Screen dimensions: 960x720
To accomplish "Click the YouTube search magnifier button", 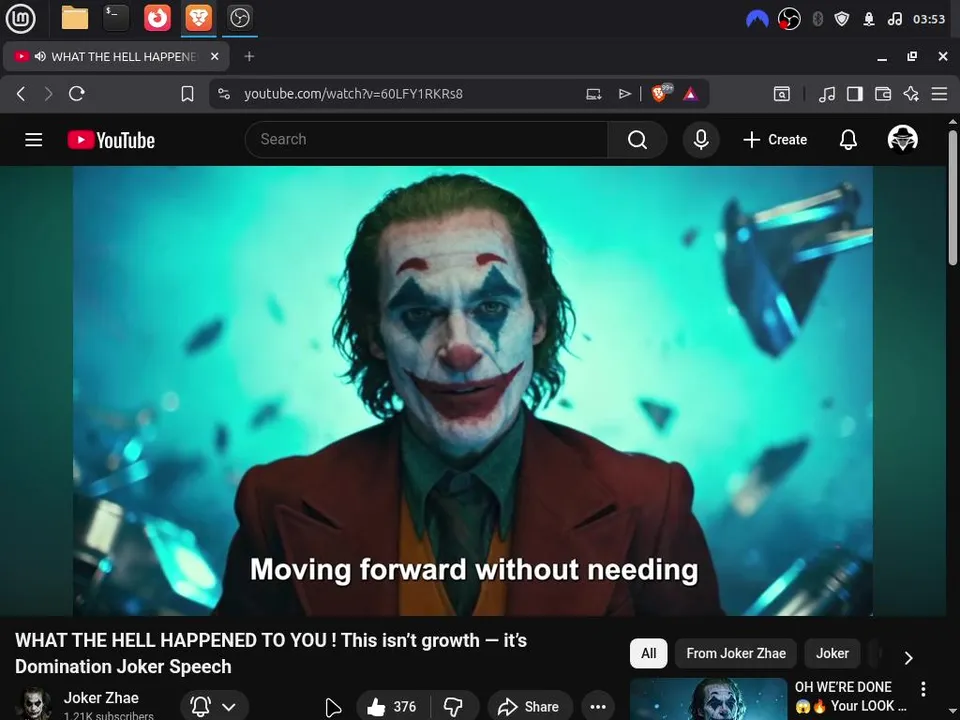I will [637, 140].
